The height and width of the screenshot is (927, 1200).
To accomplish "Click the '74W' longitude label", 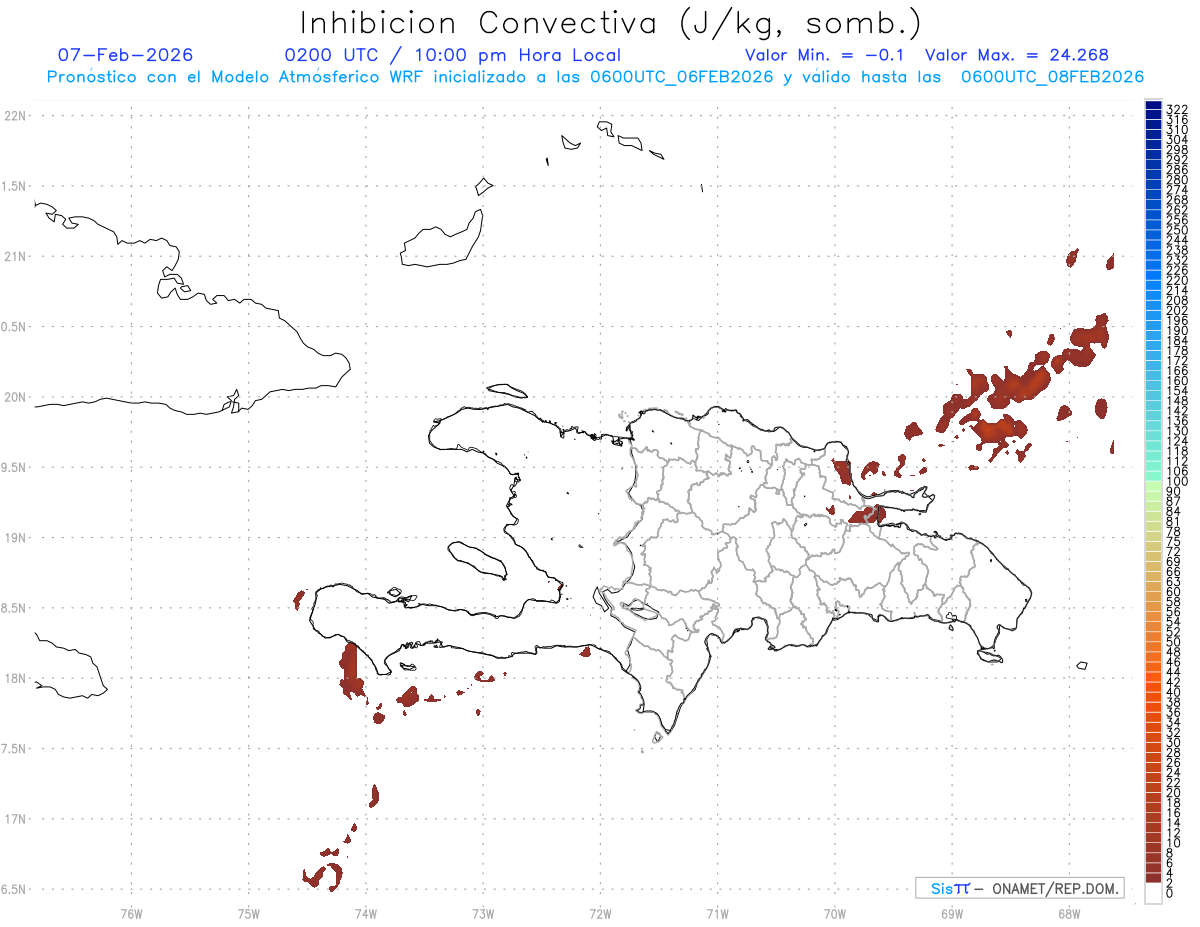I will (x=365, y=912).
